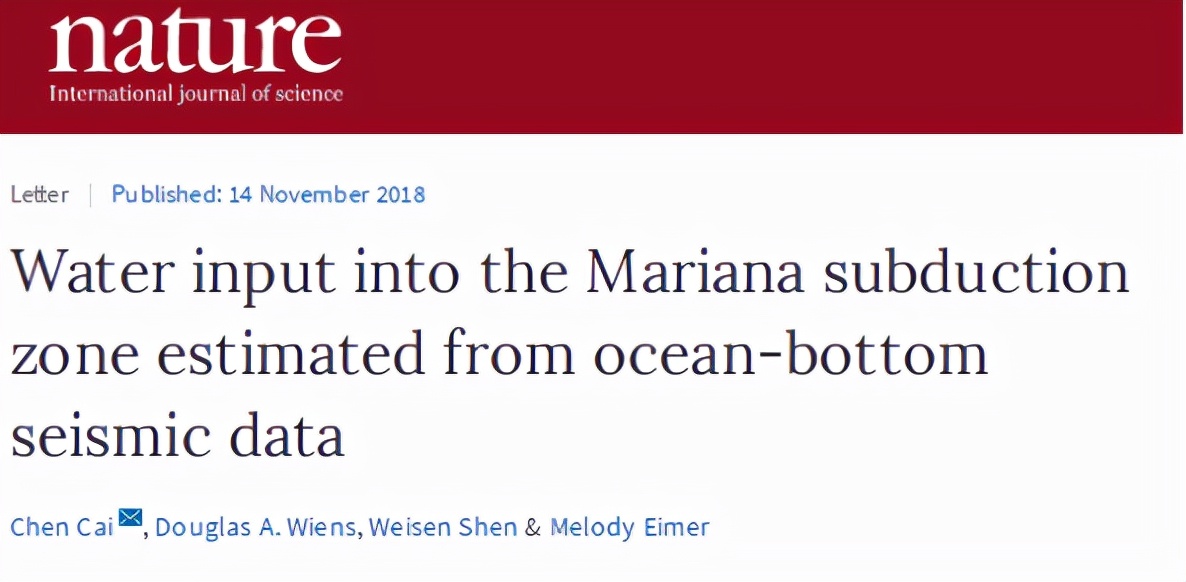
Task: Open the Melody Eimer author link
Action: pos(630,527)
